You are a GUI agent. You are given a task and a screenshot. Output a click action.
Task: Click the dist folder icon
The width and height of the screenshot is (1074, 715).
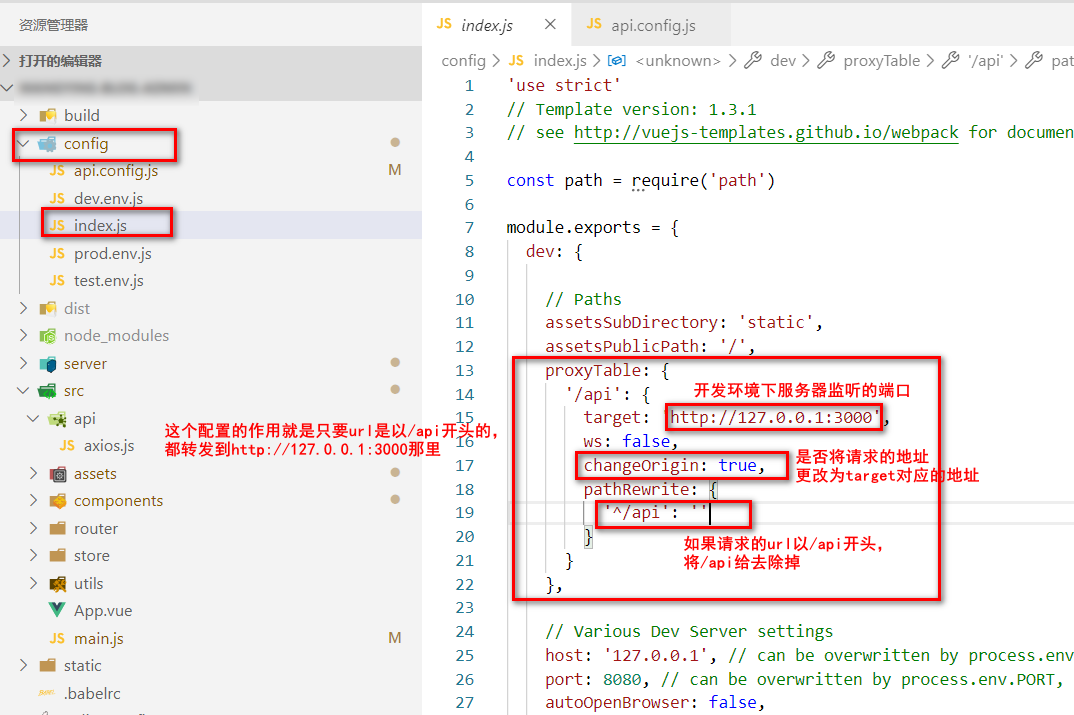point(47,308)
